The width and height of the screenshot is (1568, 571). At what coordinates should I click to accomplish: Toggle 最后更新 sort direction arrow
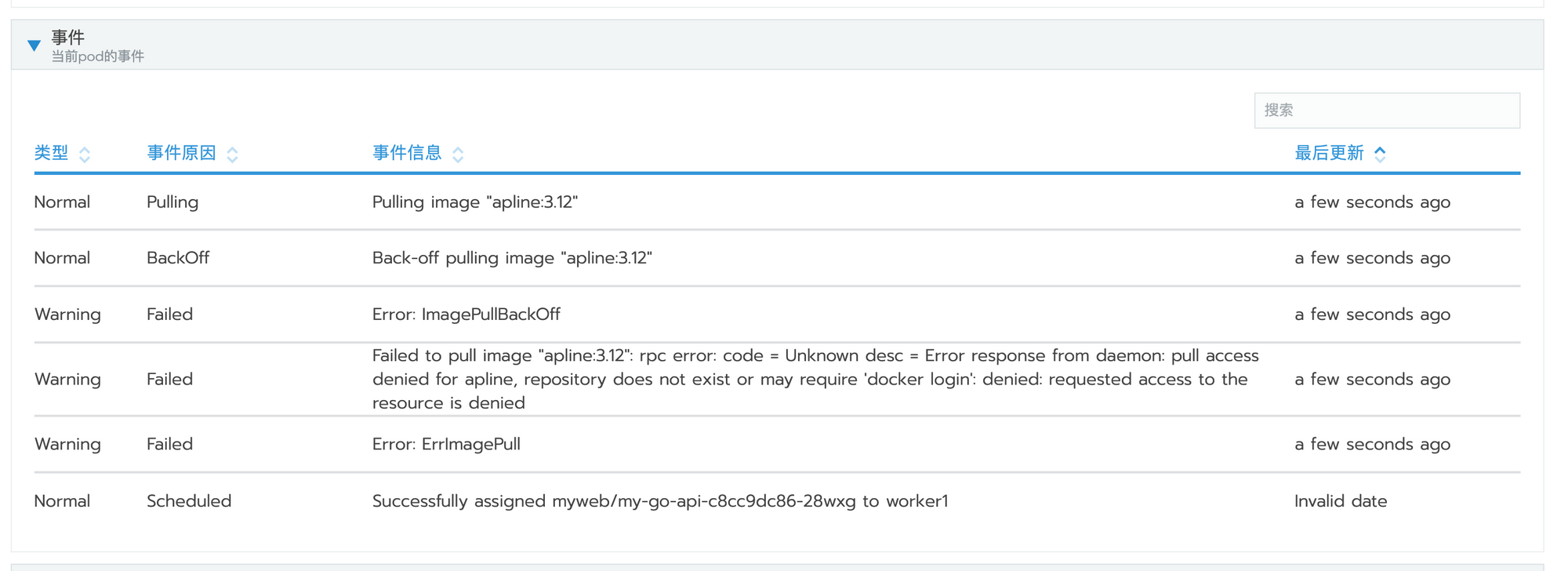[1380, 154]
